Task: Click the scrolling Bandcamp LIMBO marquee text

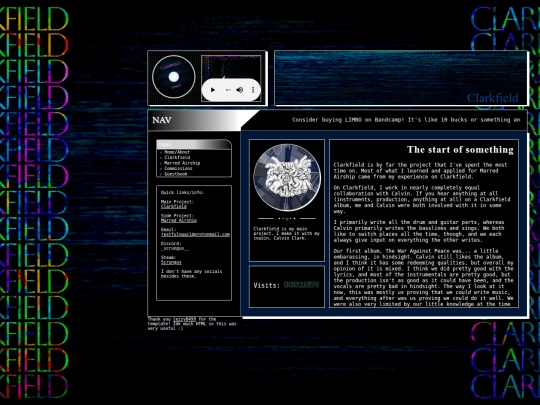Action: pos(406,120)
